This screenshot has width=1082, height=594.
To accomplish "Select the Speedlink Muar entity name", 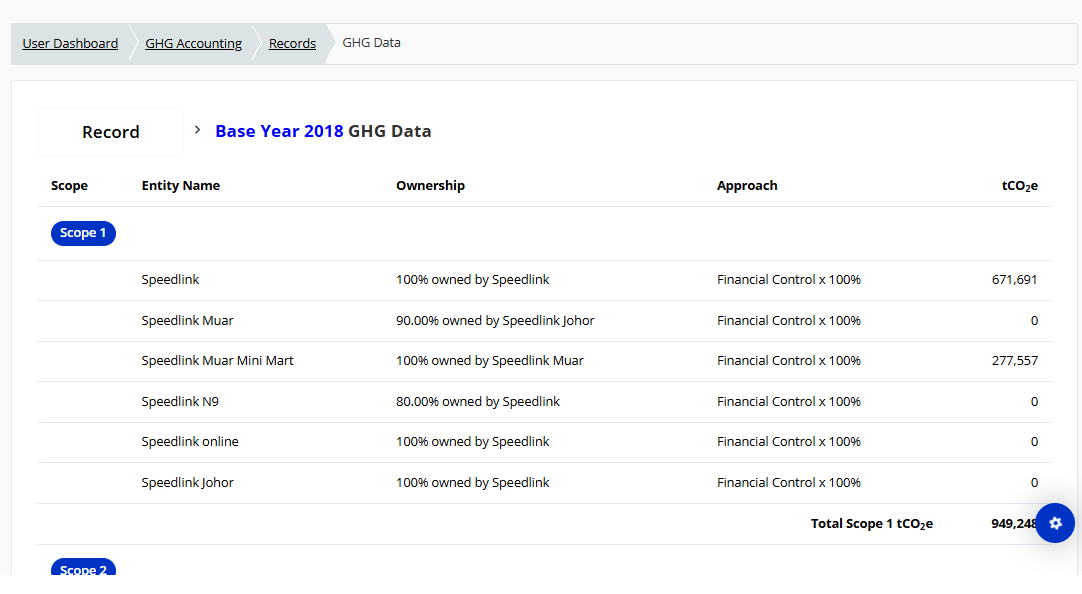I will 187,321.
